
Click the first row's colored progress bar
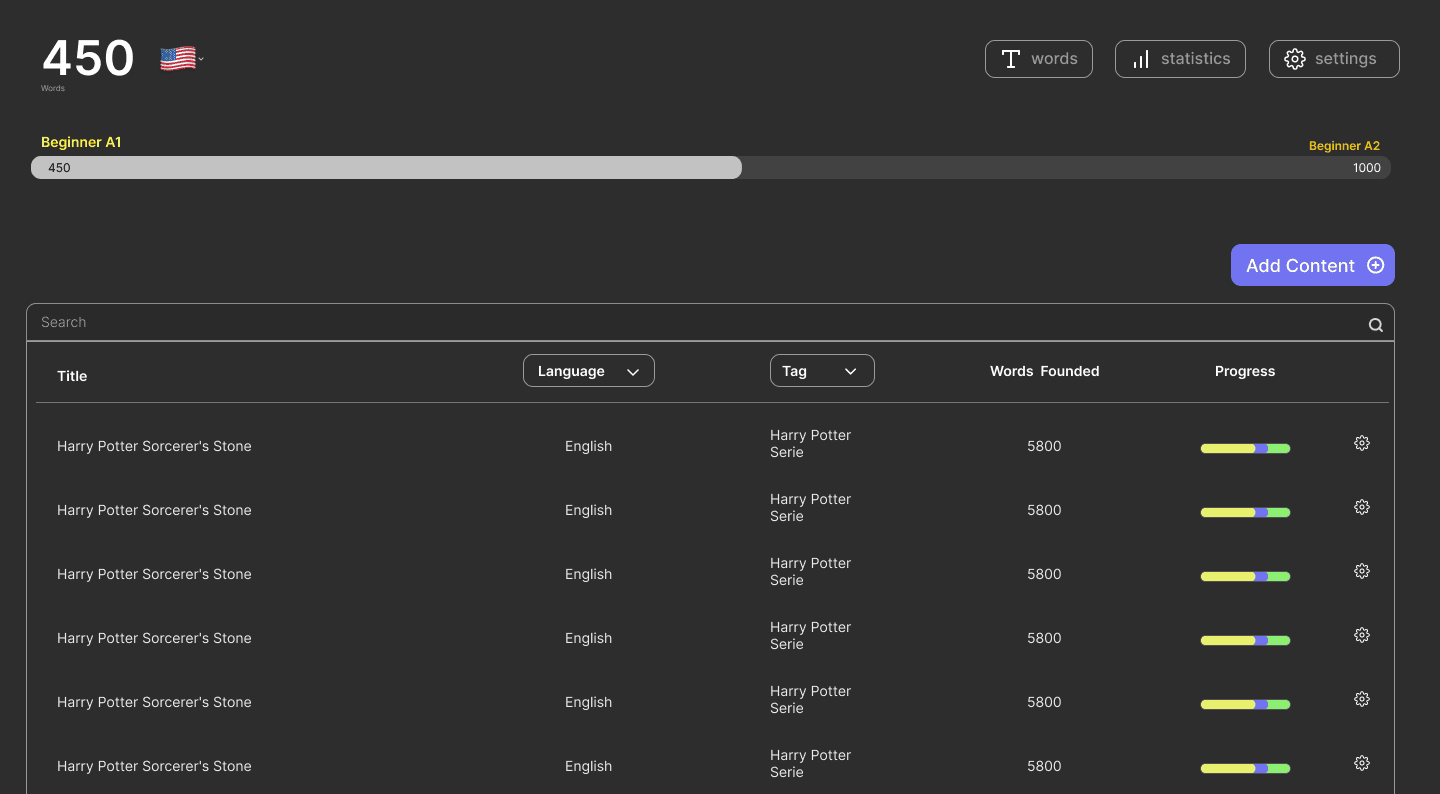(x=1245, y=448)
